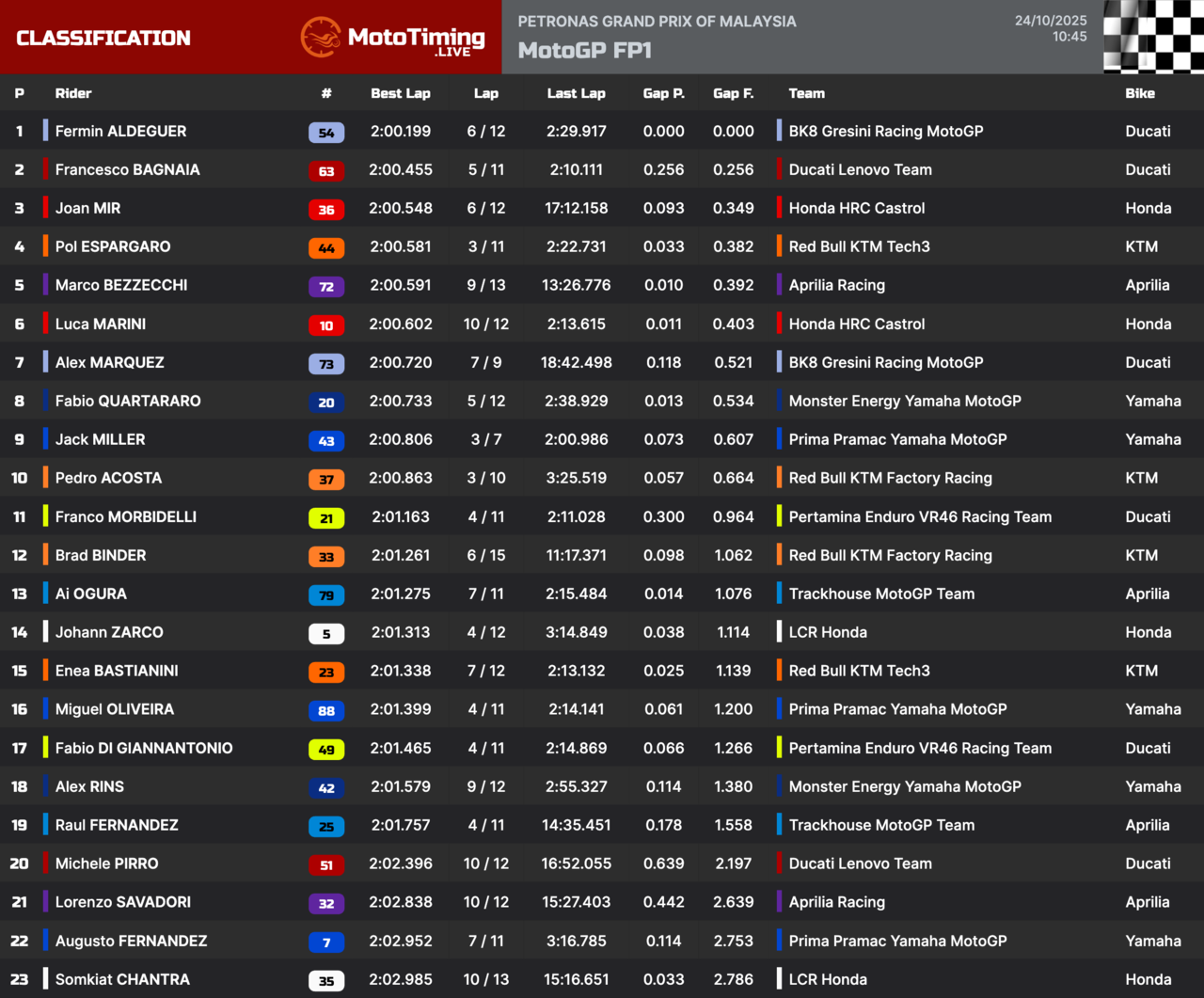Select Francesco Bagnaia's number 63 badge
Viewport: 1204px width, 998px height.
coord(326,171)
